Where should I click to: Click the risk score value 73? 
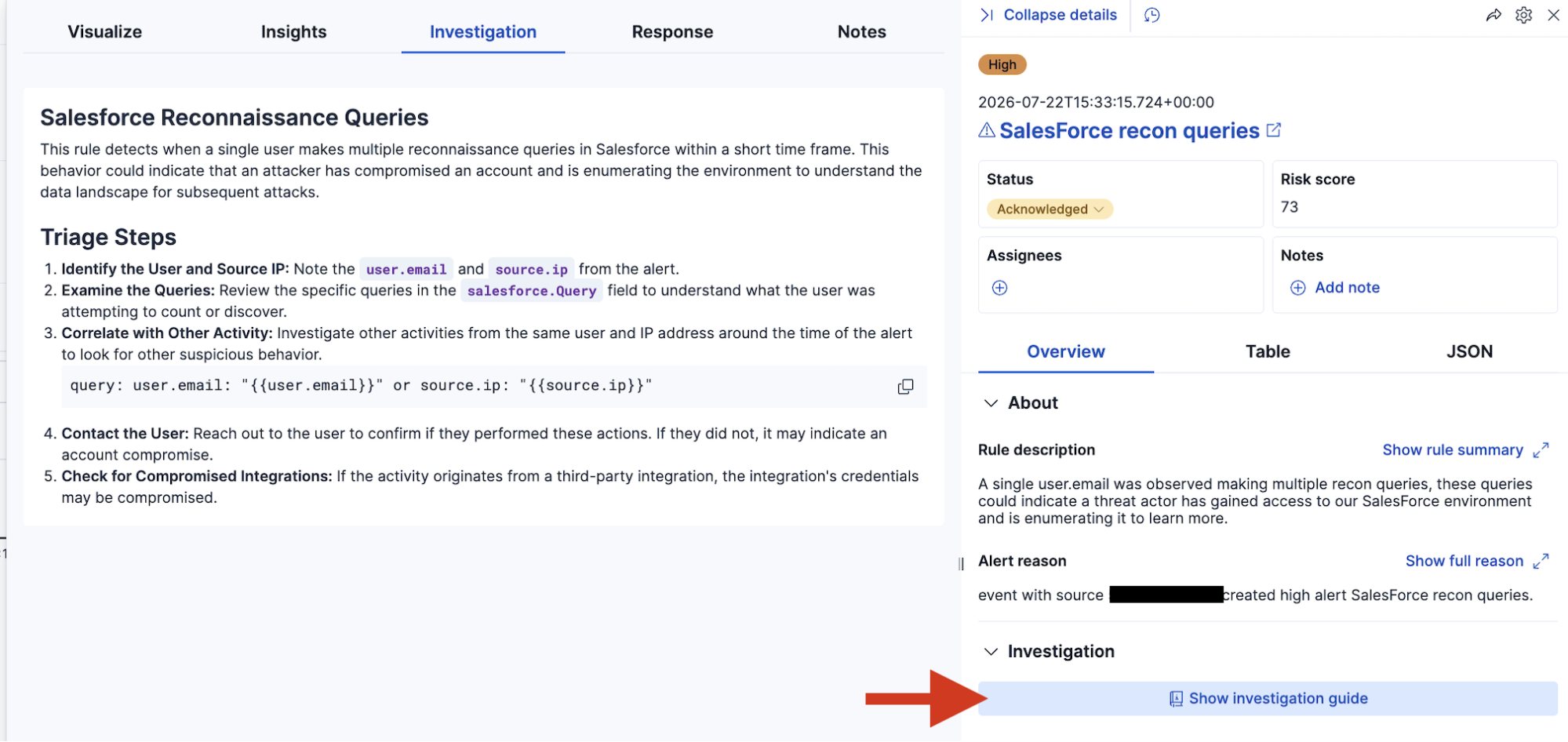pyautogui.click(x=1290, y=207)
